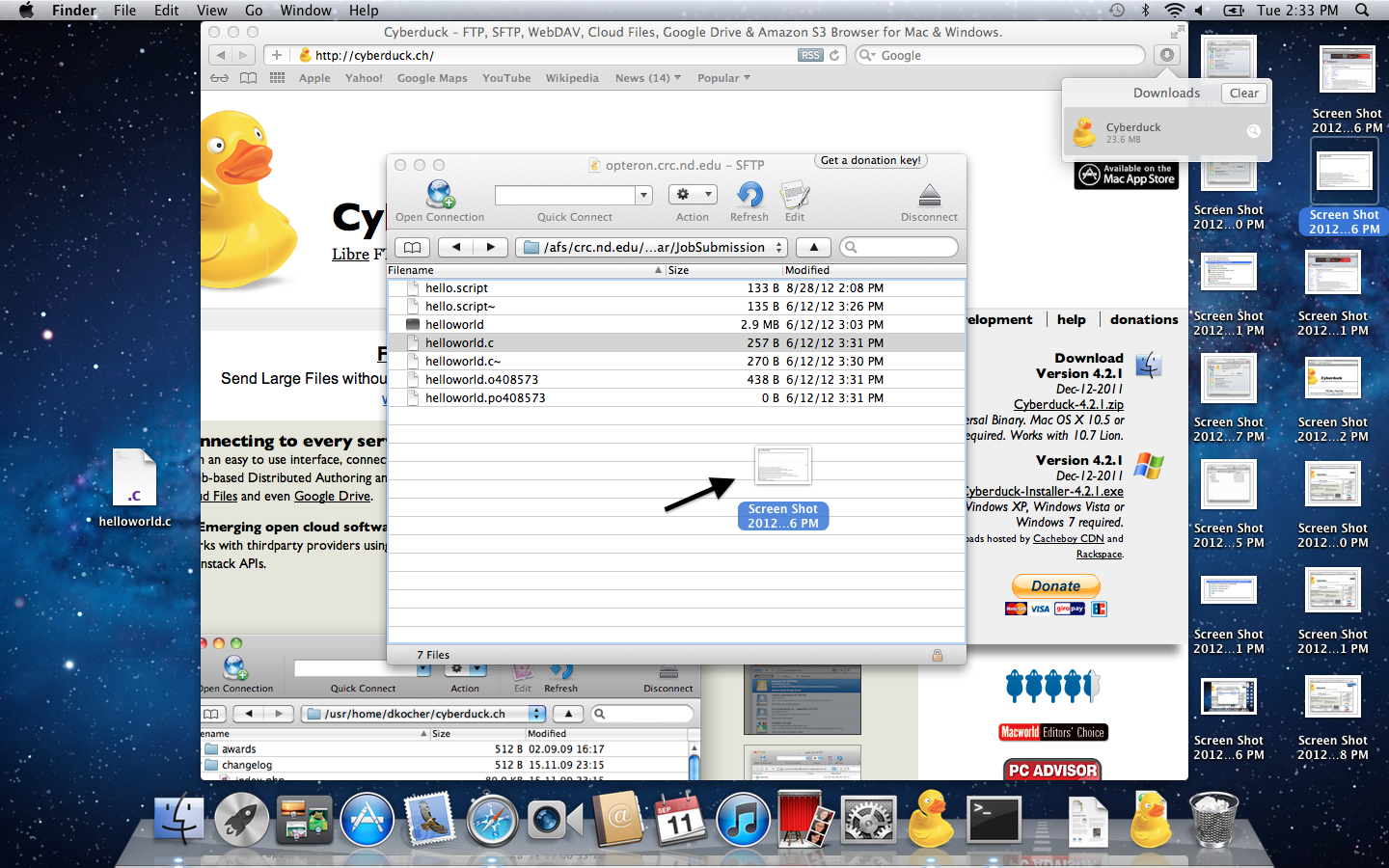The width and height of the screenshot is (1389, 868).
Task: Sort by the Filename column header
Action: pos(526,270)
